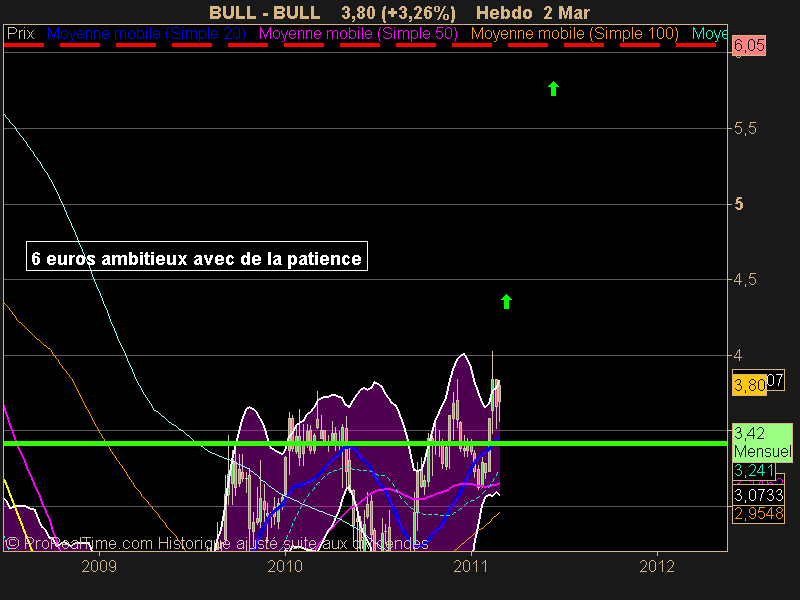Click the '4,5' price axis tick

[x=745, y=280]
